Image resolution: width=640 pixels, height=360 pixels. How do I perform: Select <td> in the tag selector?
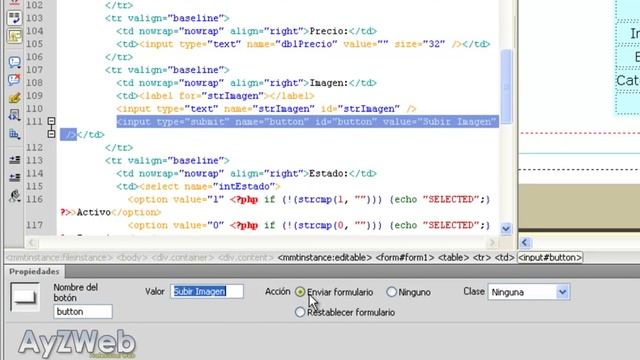[x=504, y=258]
